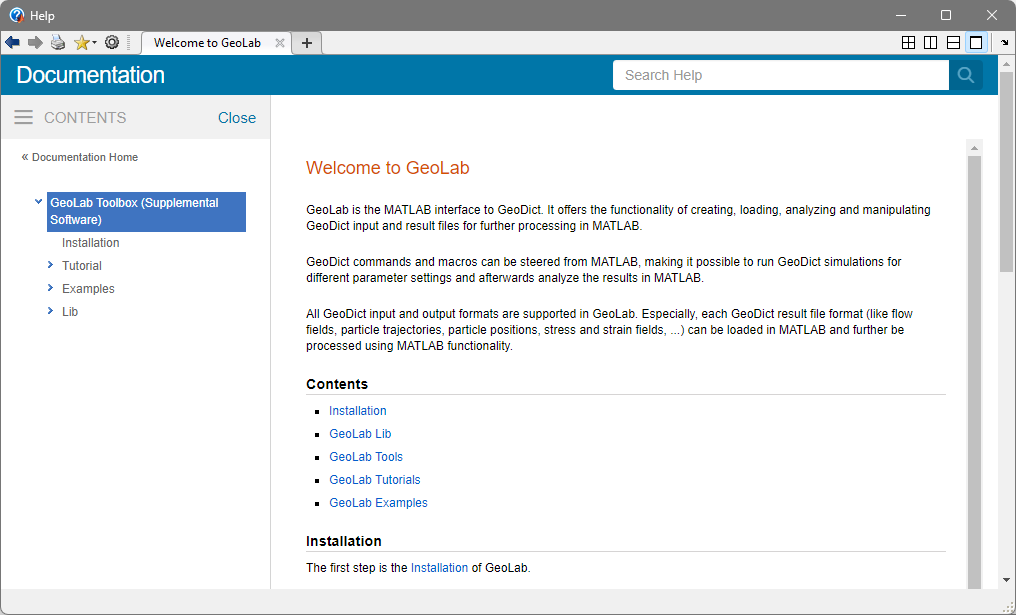Follow the GeoLab Tutorials link

[x=375, y=480]
